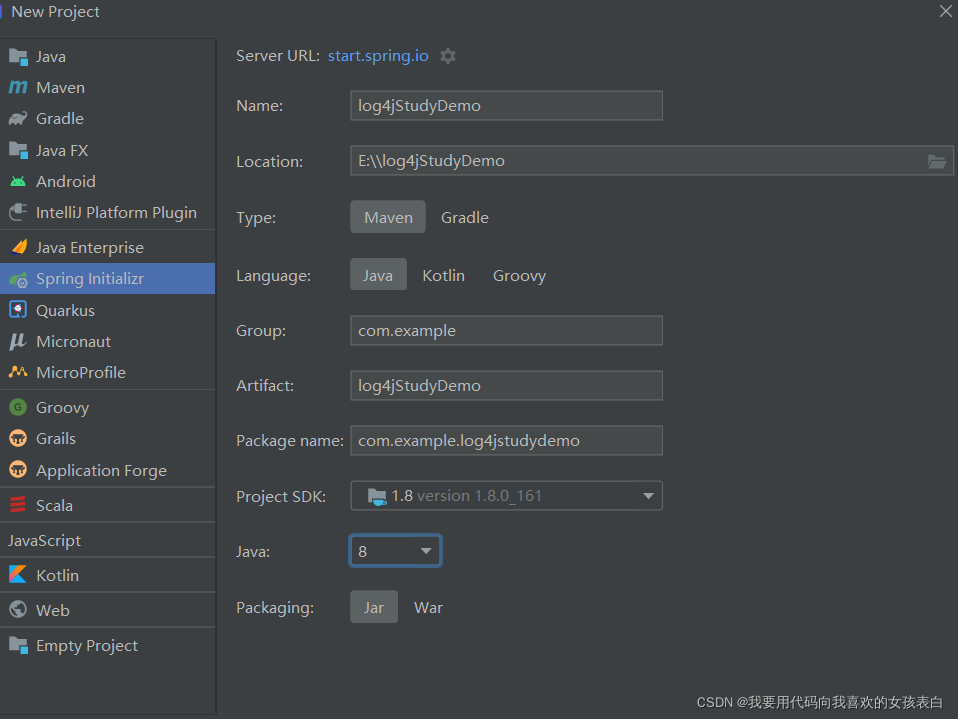The image size is (958, 719).
Task: Click the Spring Initializr leaf icon
Action: pos(18,279)
